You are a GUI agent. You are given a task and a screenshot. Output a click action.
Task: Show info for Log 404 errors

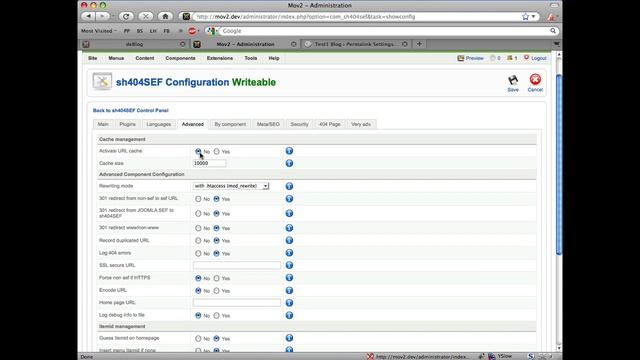click(x=289, y=253)
